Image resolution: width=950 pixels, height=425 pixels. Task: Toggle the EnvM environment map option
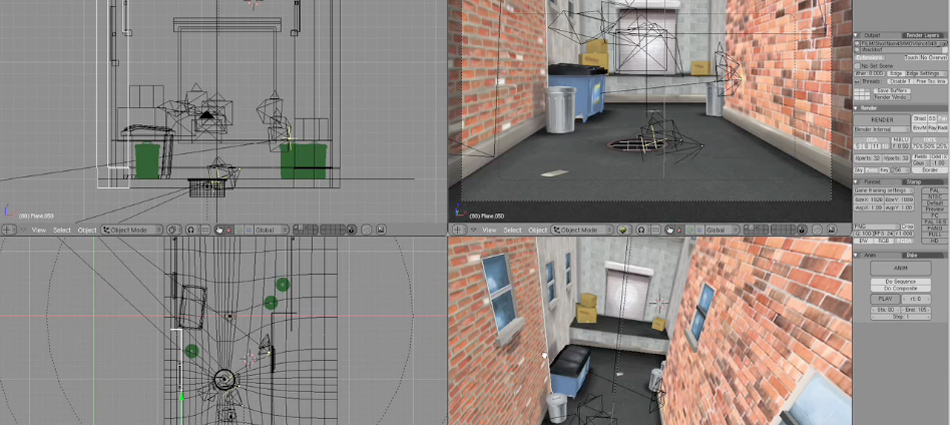[x=919, y=128]
